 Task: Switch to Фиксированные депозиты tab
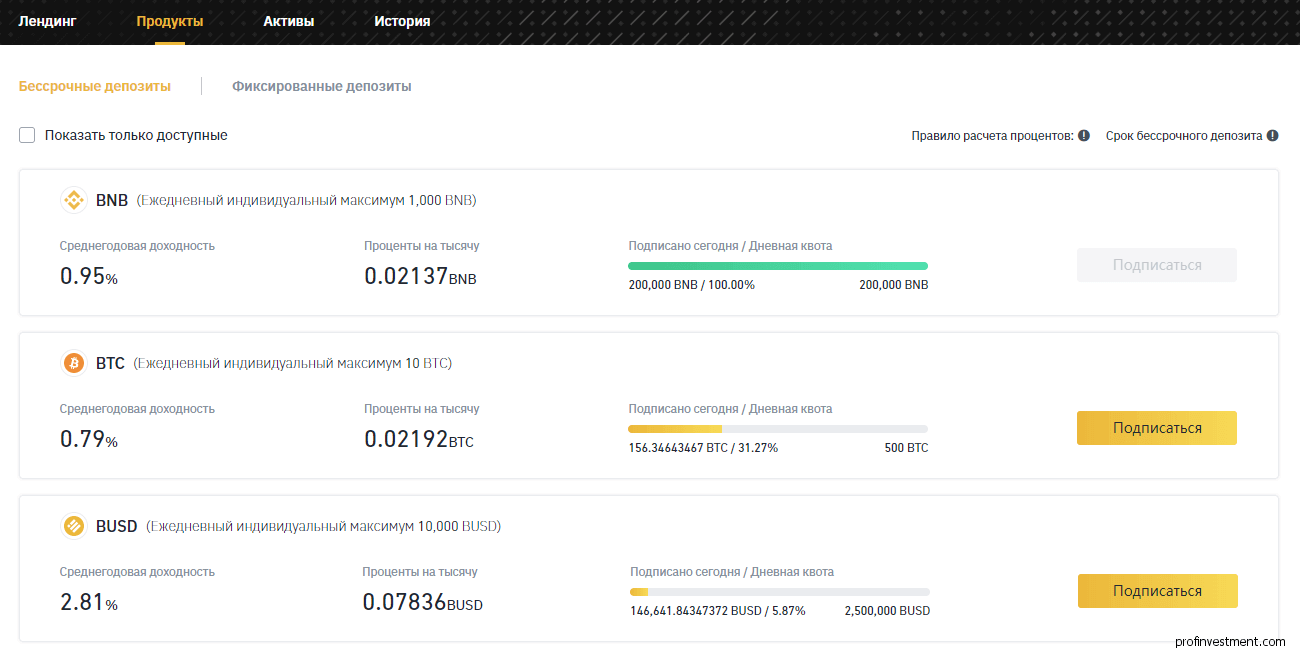(x=322, y=86)
